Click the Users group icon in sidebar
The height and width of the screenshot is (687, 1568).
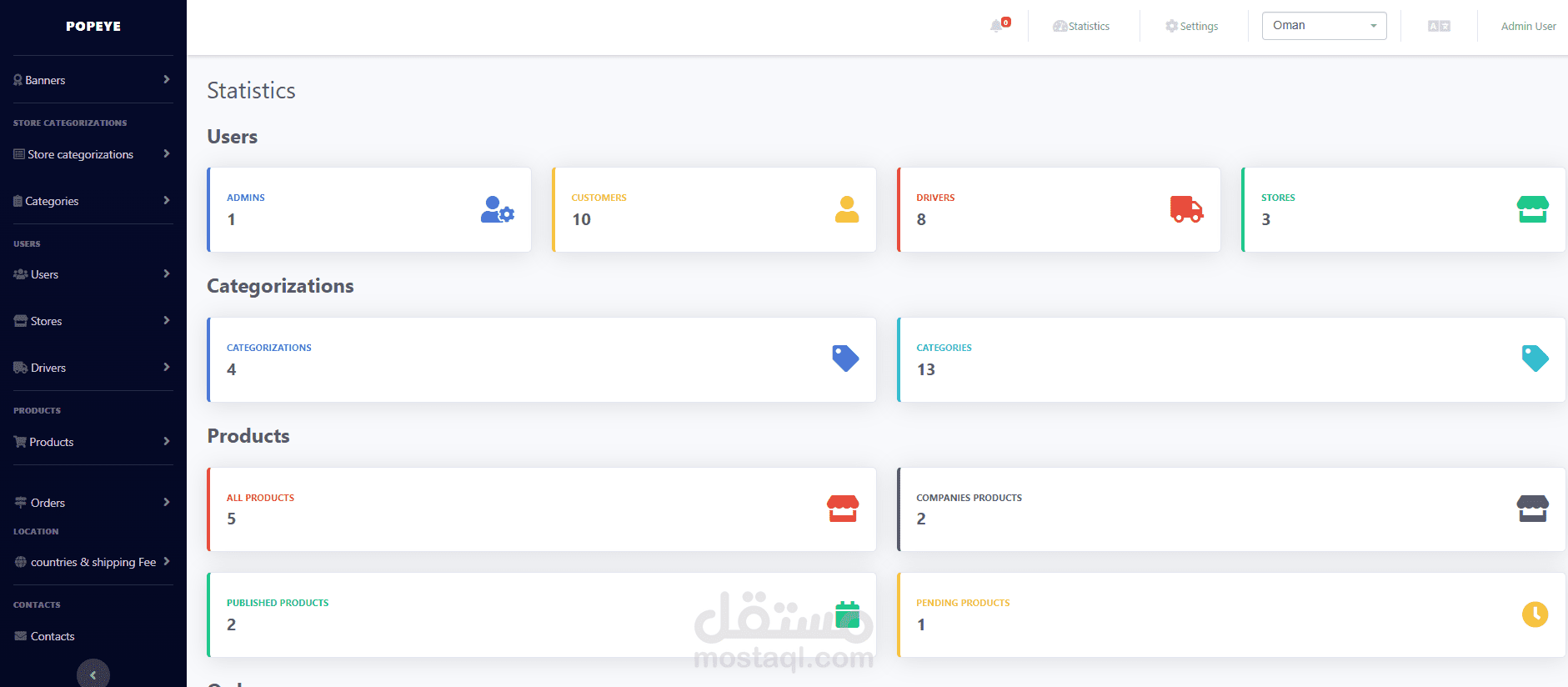21,274
